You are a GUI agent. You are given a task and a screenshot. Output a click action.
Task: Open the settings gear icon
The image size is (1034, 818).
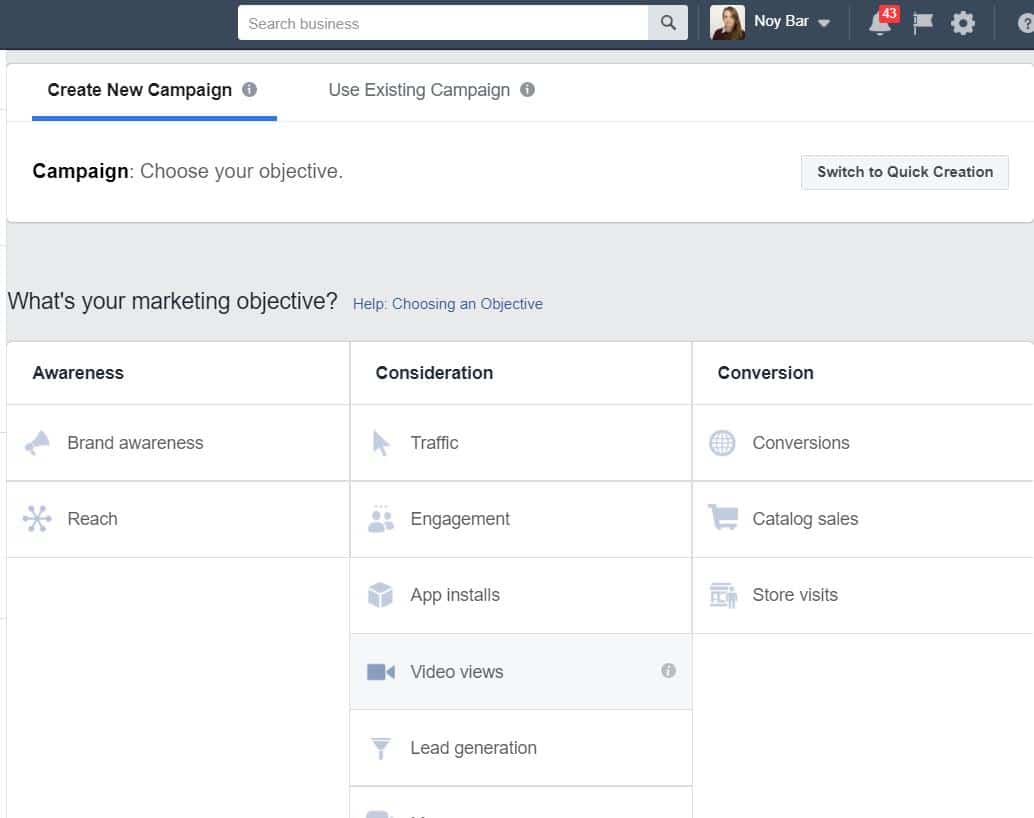tap(962, 23)
